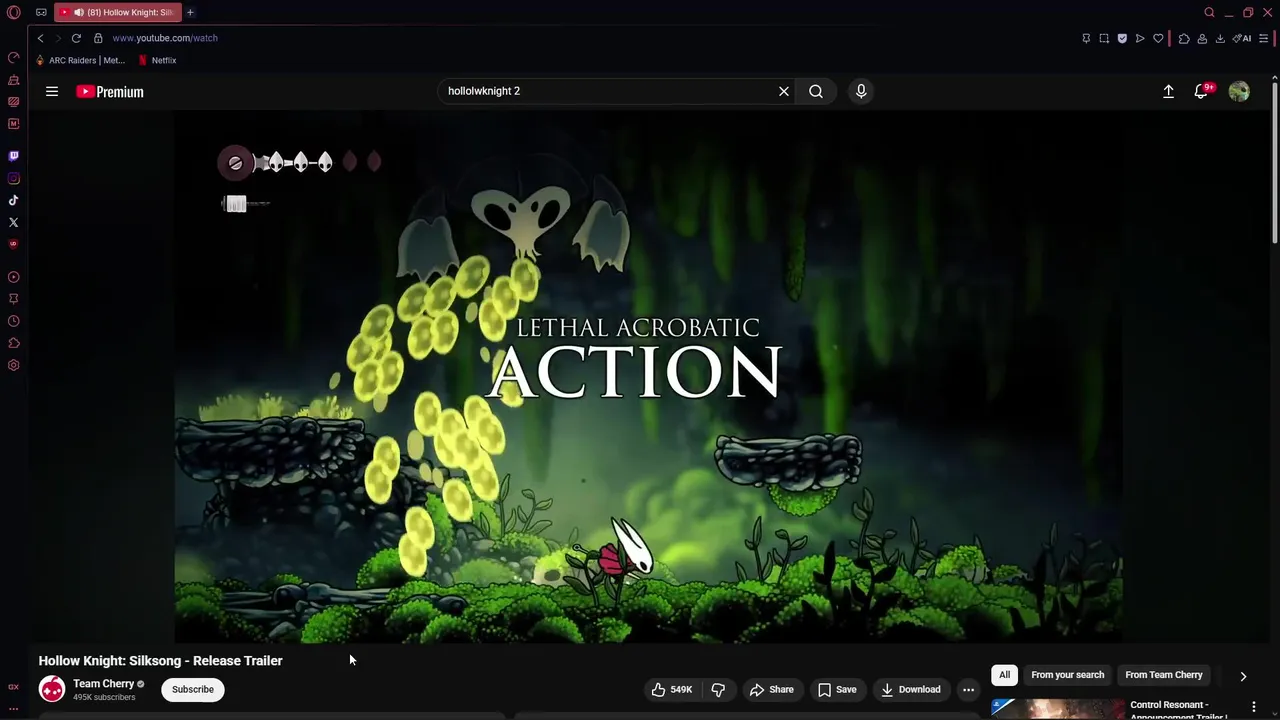Subscribe to Team Cherry
The width and height of the screenshot is (1280, 720).
(193, 689)
